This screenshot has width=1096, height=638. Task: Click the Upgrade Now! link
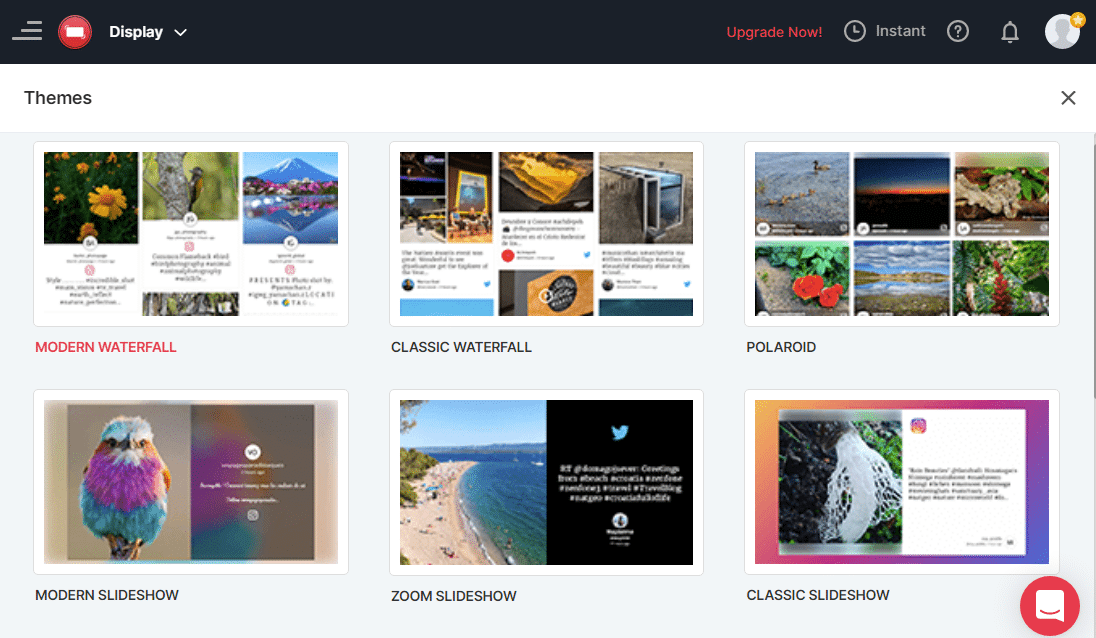(x=774, y=32)
